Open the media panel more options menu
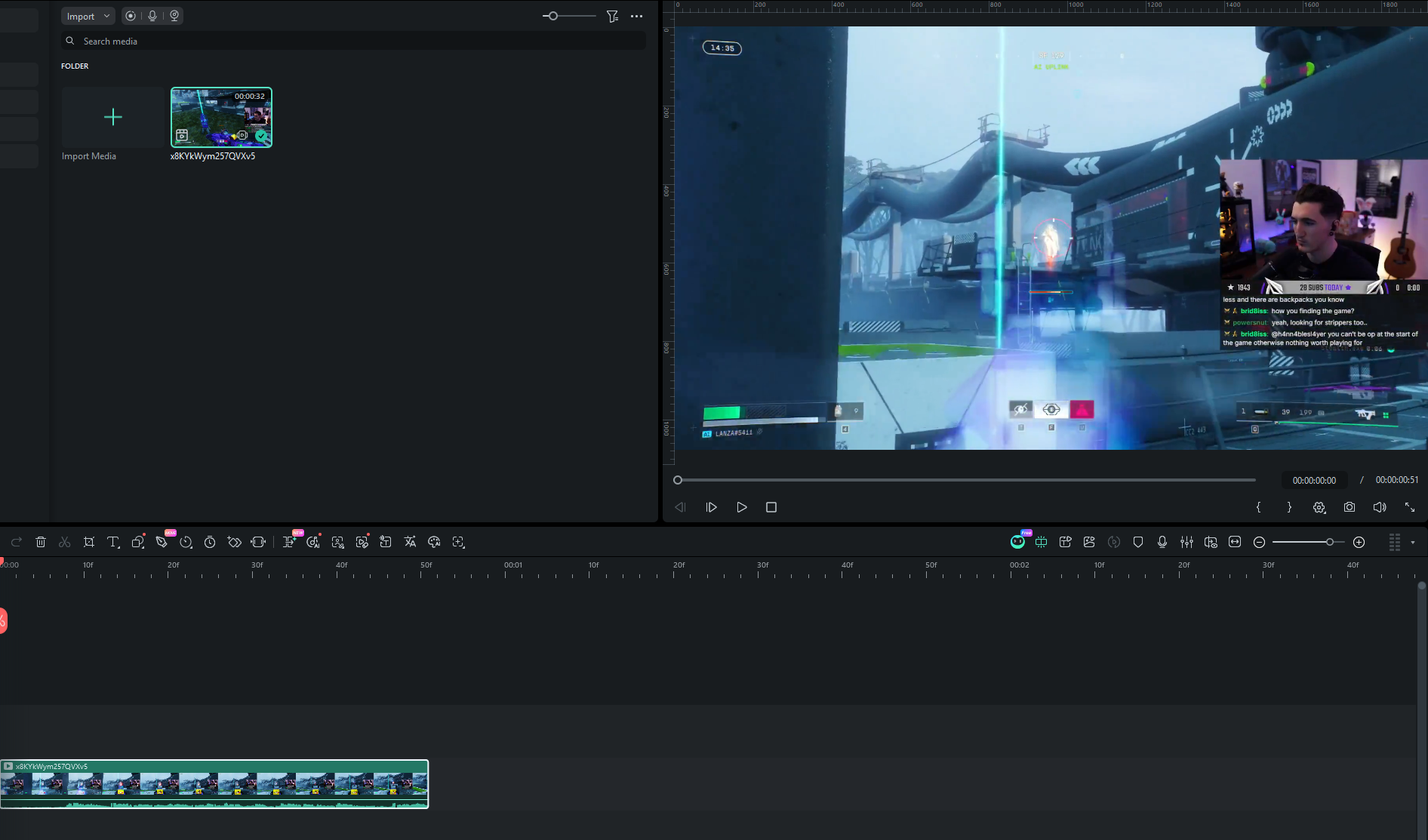 [637, 16]
